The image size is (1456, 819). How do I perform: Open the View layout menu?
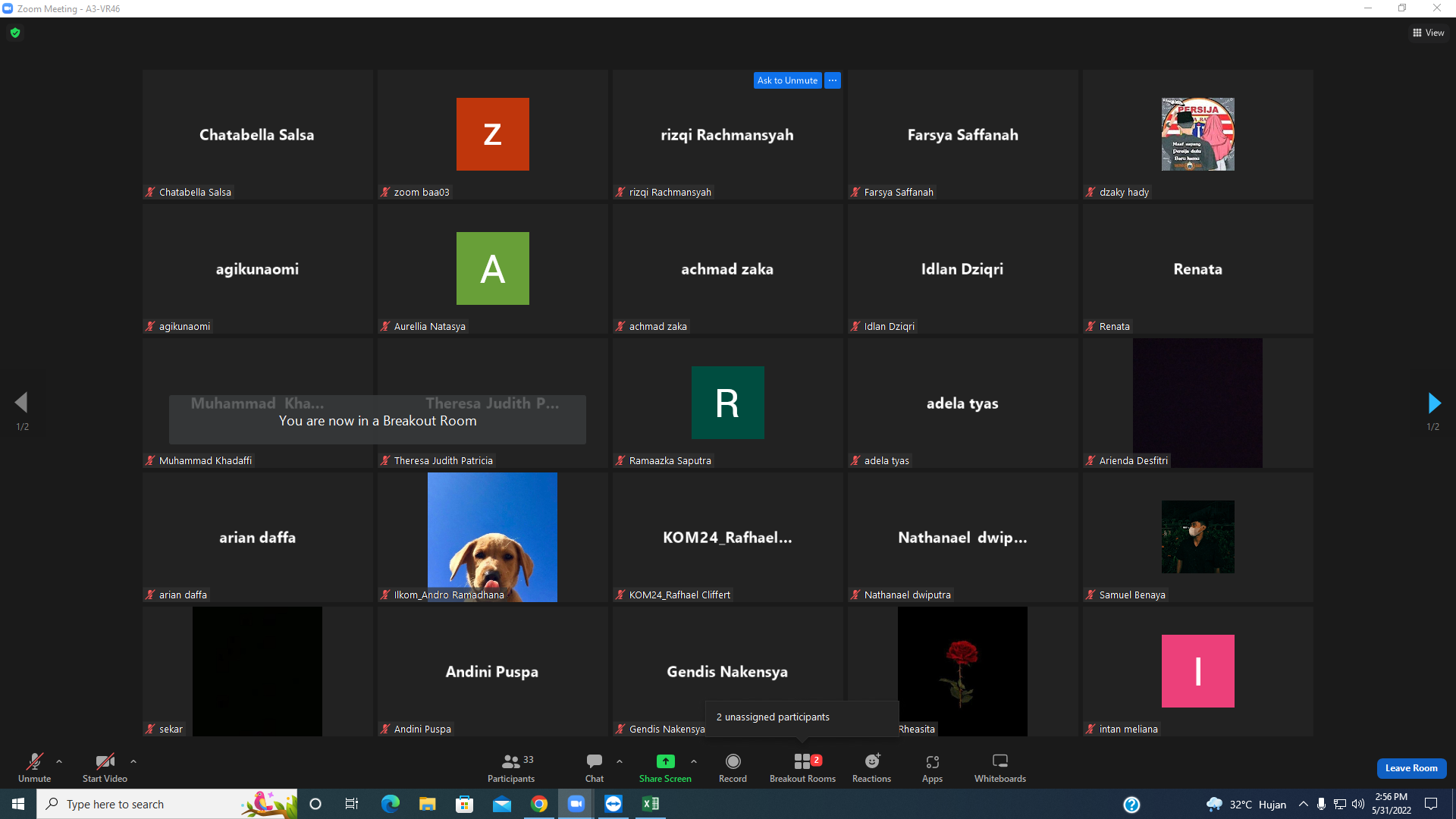(1429, 33)
